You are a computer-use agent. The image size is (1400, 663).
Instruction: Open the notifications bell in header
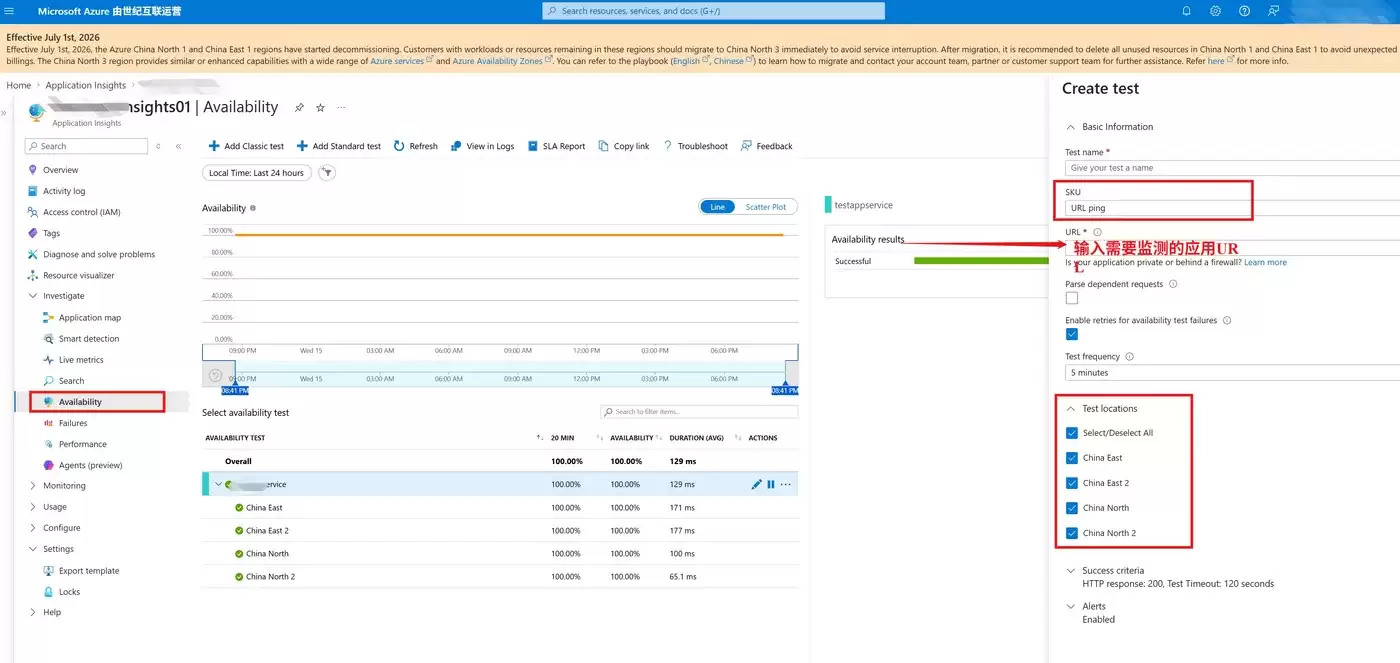point(1186,11)
